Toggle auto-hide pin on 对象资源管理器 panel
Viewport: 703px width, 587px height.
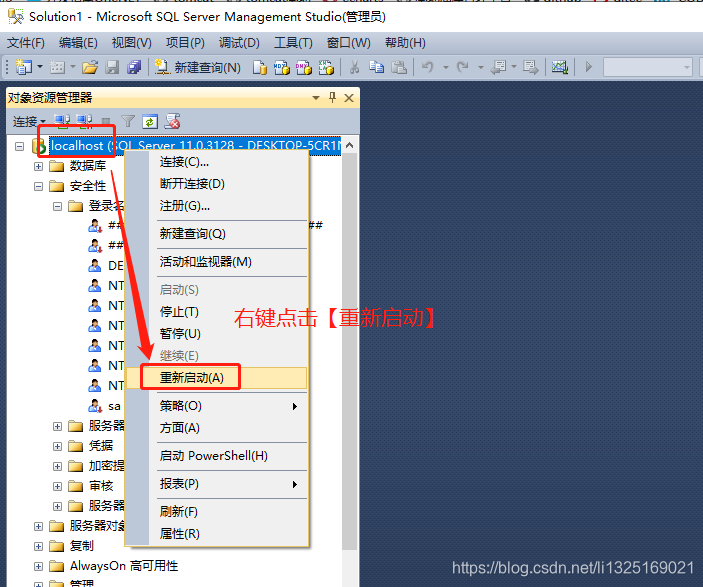click(332, 97)
